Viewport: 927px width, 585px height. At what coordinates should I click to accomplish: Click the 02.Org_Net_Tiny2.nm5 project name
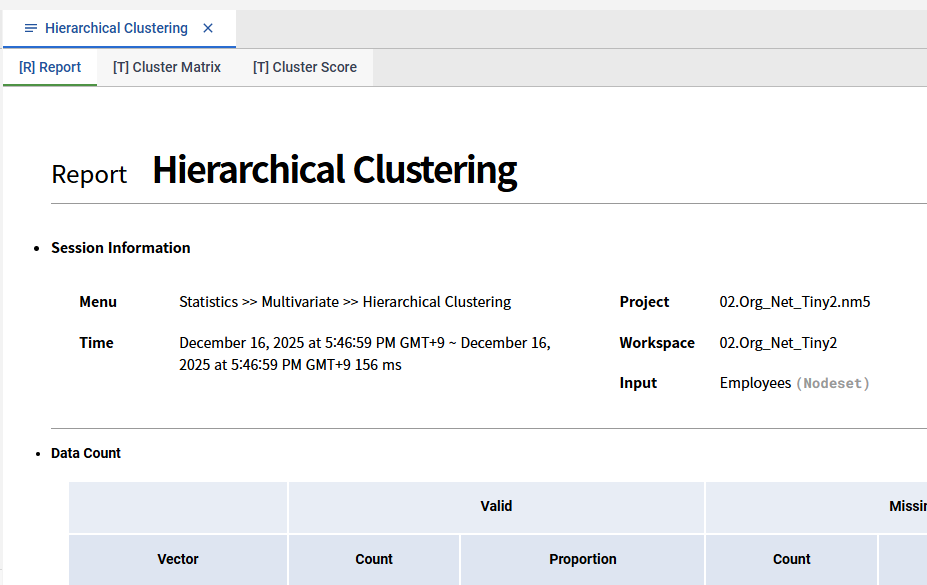tap(795, 302)
